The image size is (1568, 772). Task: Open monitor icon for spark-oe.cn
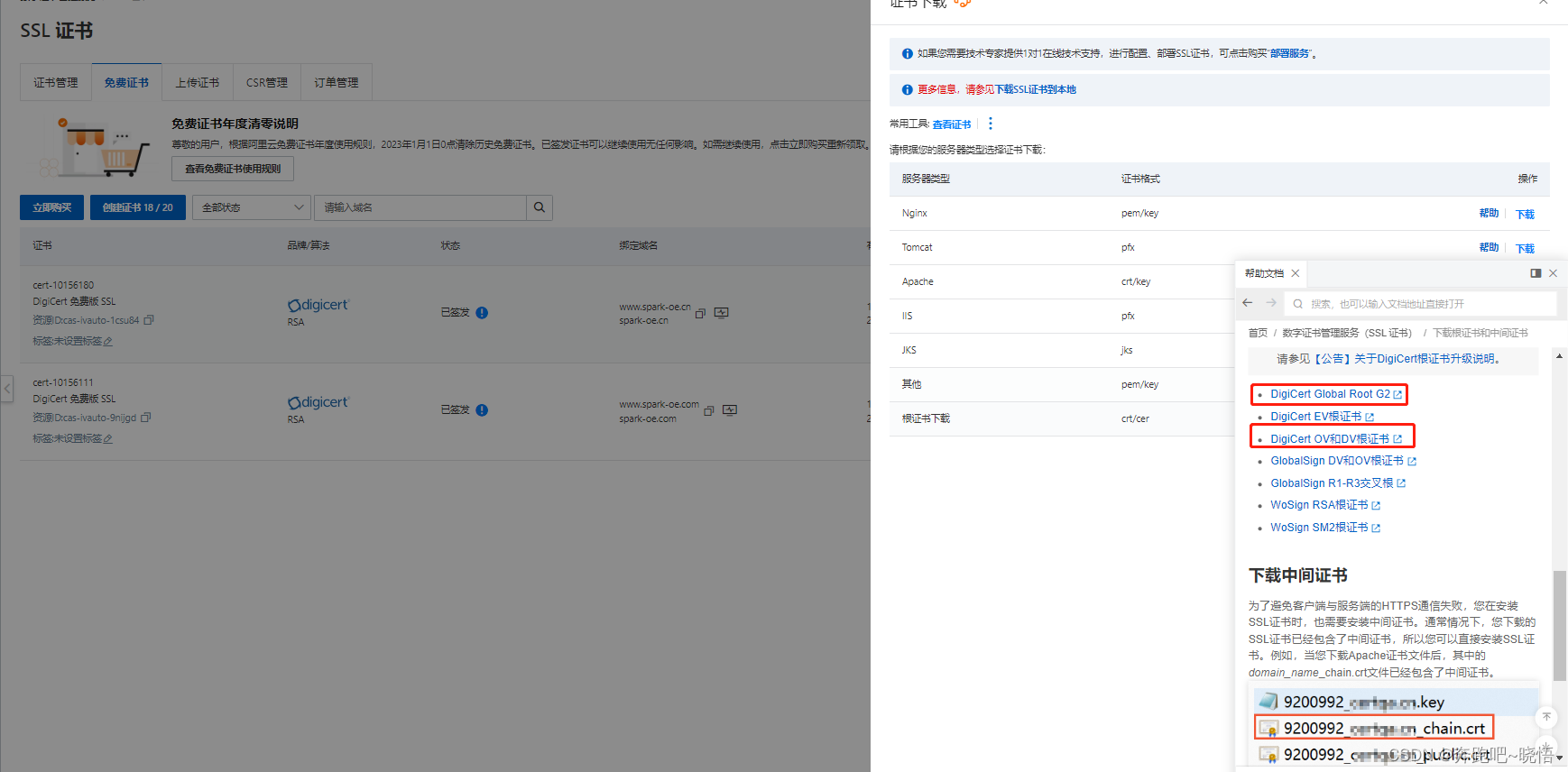click(721, 313)
